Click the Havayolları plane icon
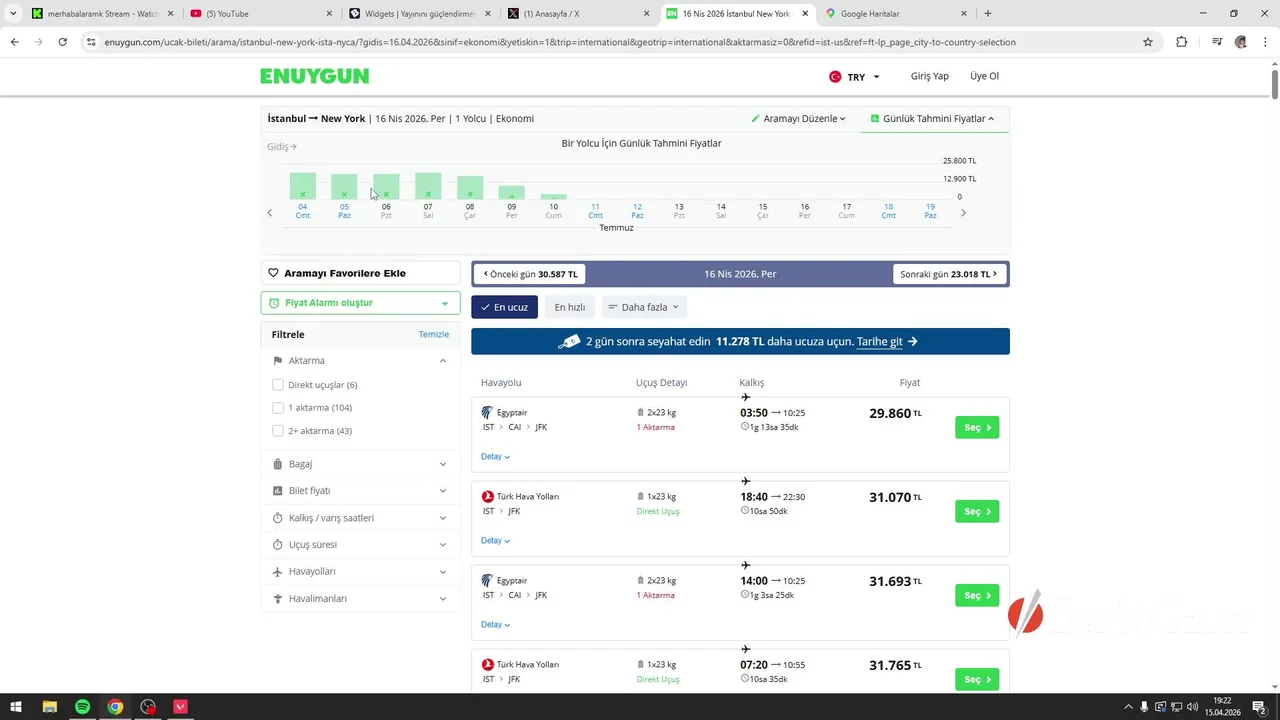1280x720 pixels. coord(278,571)
